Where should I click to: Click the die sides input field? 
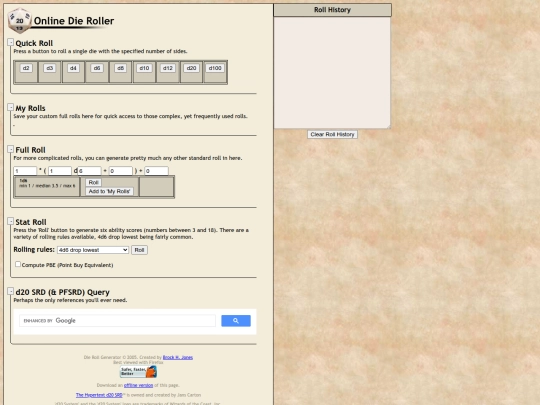[x=90, y=171]
